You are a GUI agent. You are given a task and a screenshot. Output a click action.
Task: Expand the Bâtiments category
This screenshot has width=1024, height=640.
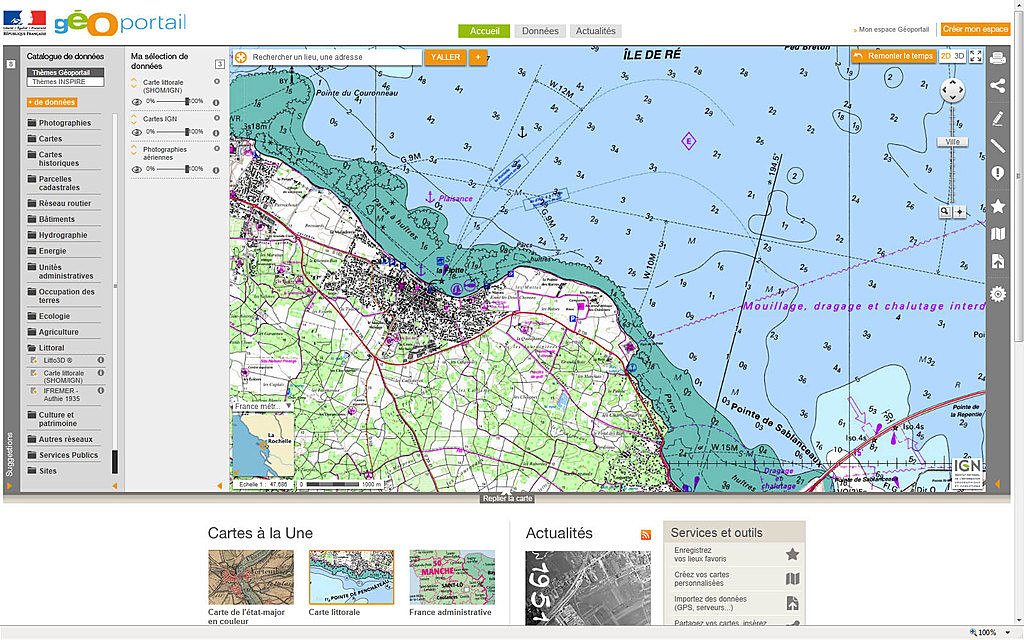pos(64,219)
